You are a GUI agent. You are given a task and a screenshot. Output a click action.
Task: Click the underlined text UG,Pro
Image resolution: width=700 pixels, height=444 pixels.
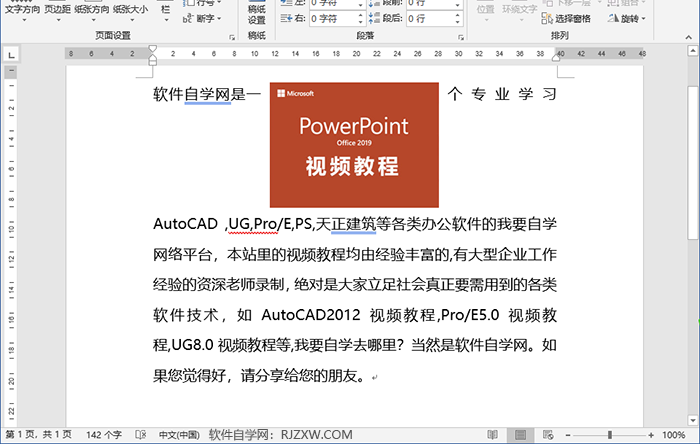(x=253, y=224)
